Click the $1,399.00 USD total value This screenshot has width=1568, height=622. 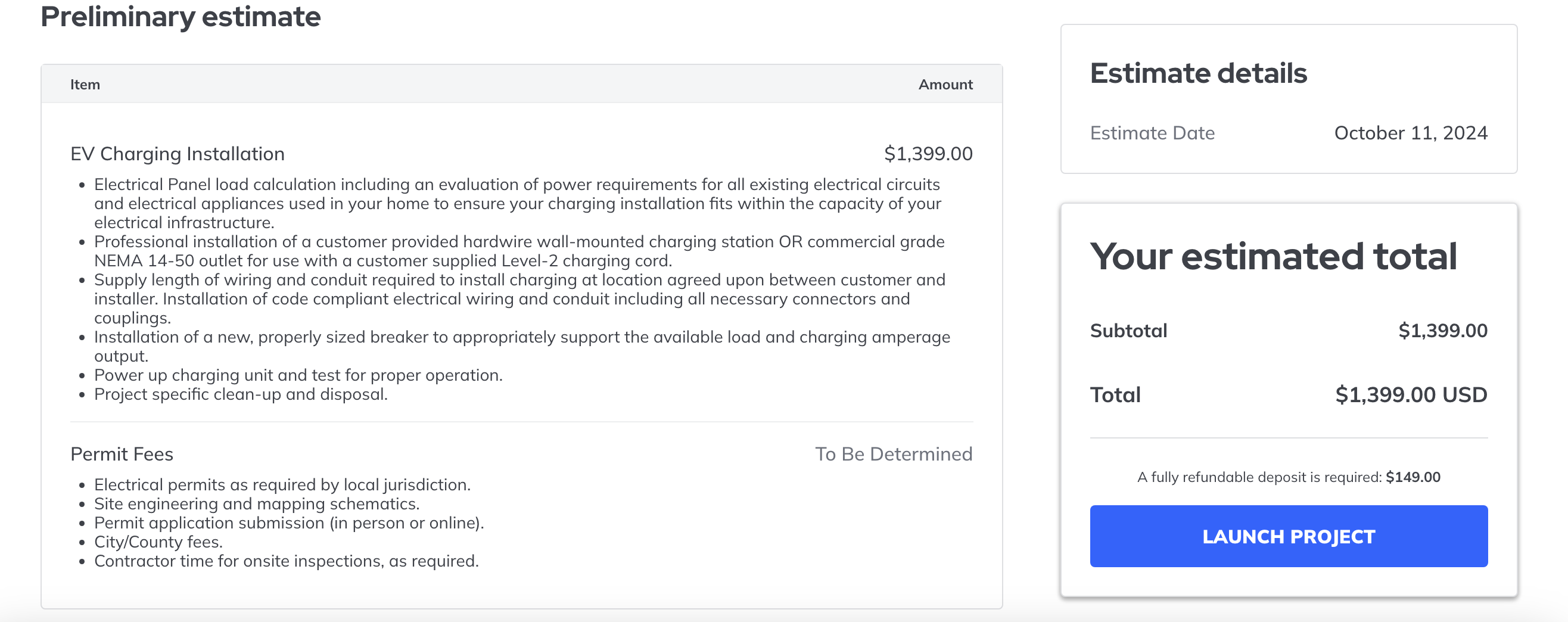click(x=1410, y=394)
